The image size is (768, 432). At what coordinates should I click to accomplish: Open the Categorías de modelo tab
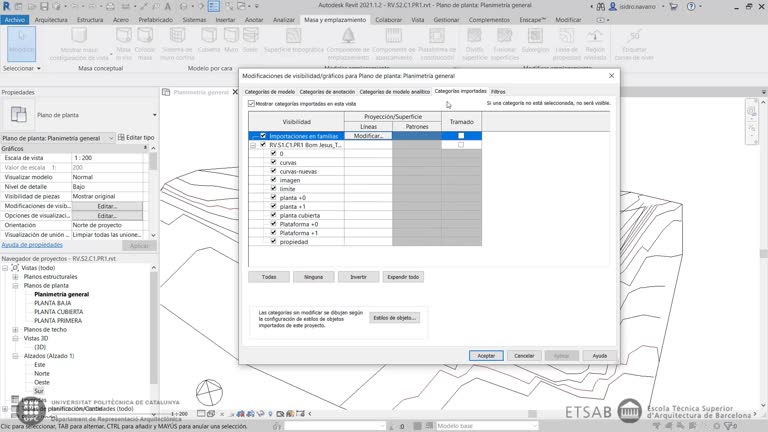269,91
